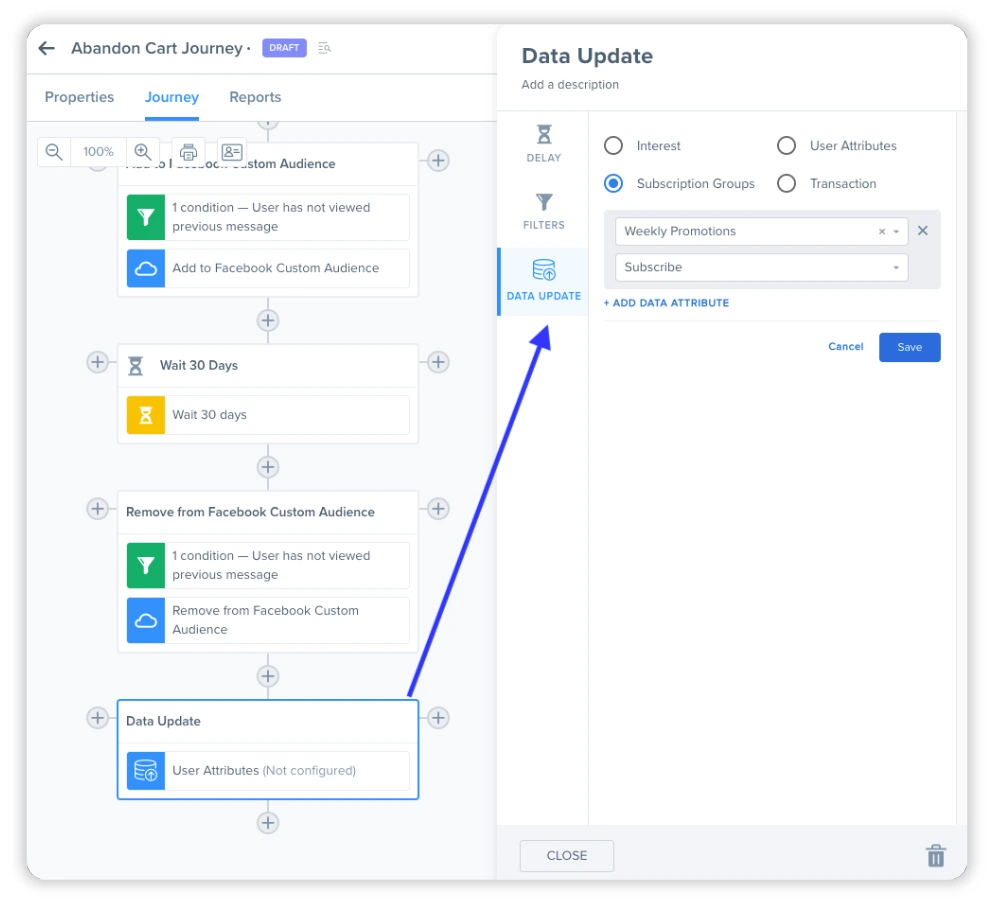This screenshot has height=904, width=994.
Task: Click cloud icon beside Add to Facebook Custom Audience
Action: 146,268
